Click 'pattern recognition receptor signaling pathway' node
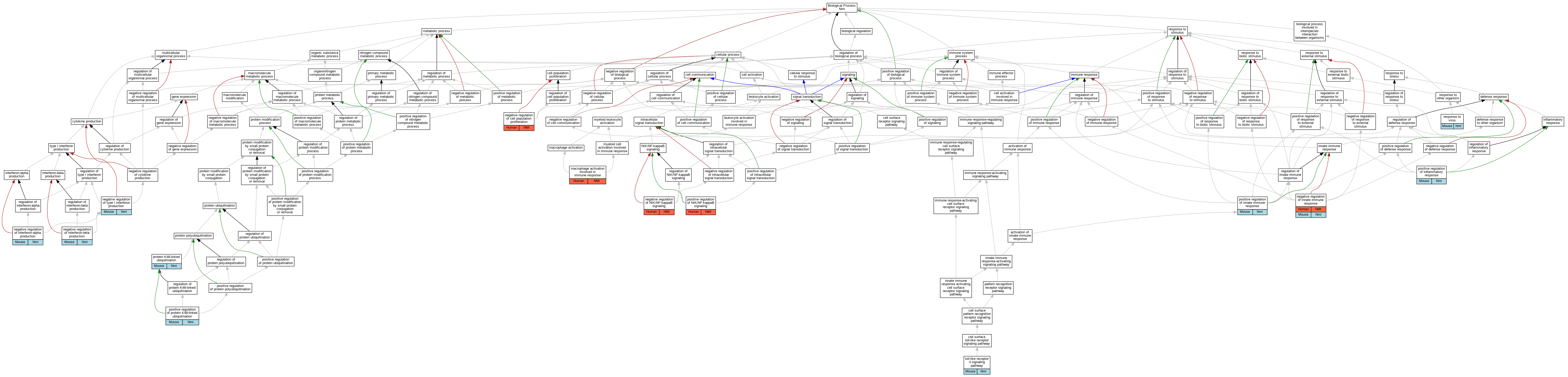Screen dimensions: 1568x377 pos(998,288)
